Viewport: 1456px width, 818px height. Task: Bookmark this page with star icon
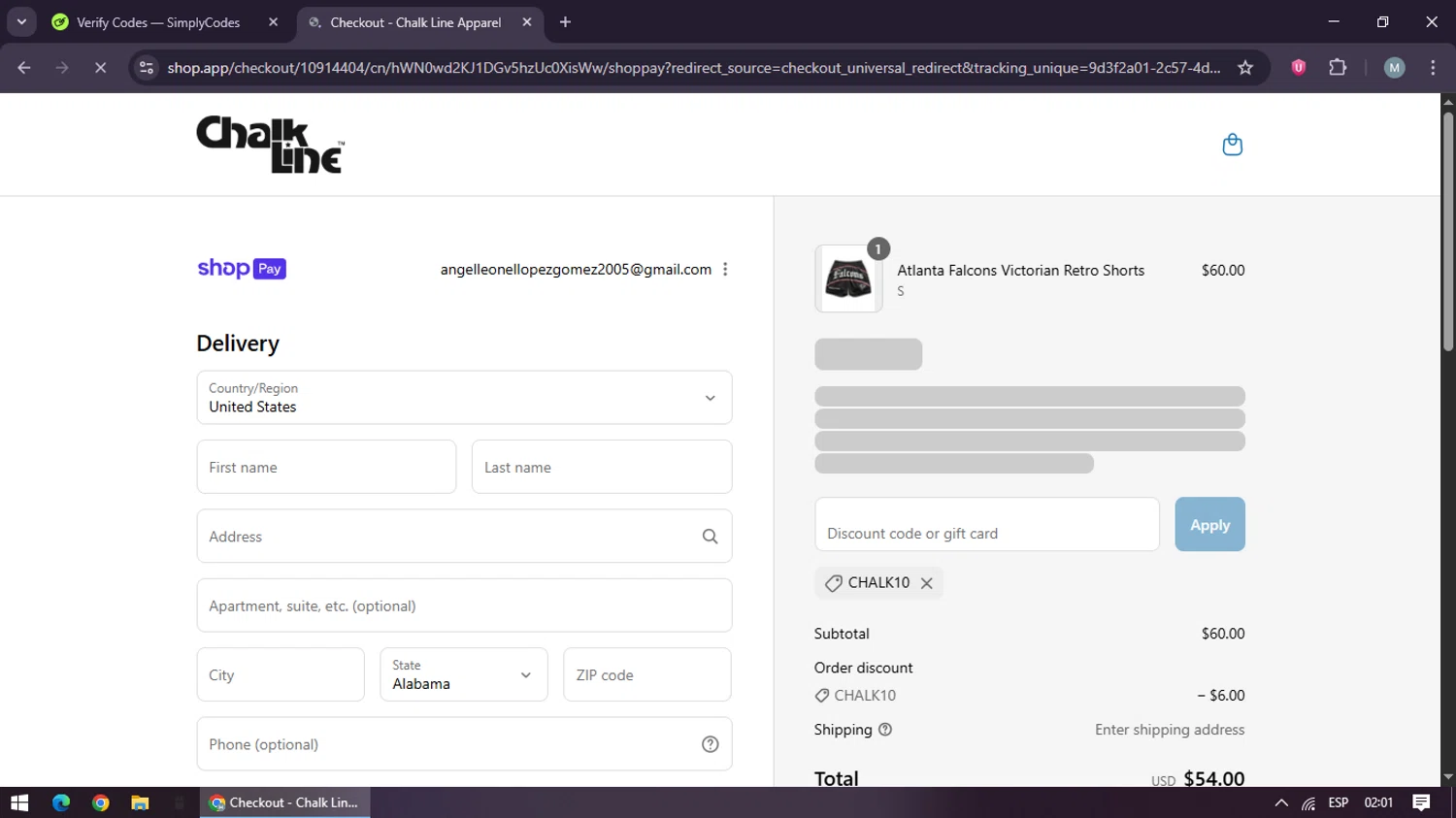[x=1245, y=68]
